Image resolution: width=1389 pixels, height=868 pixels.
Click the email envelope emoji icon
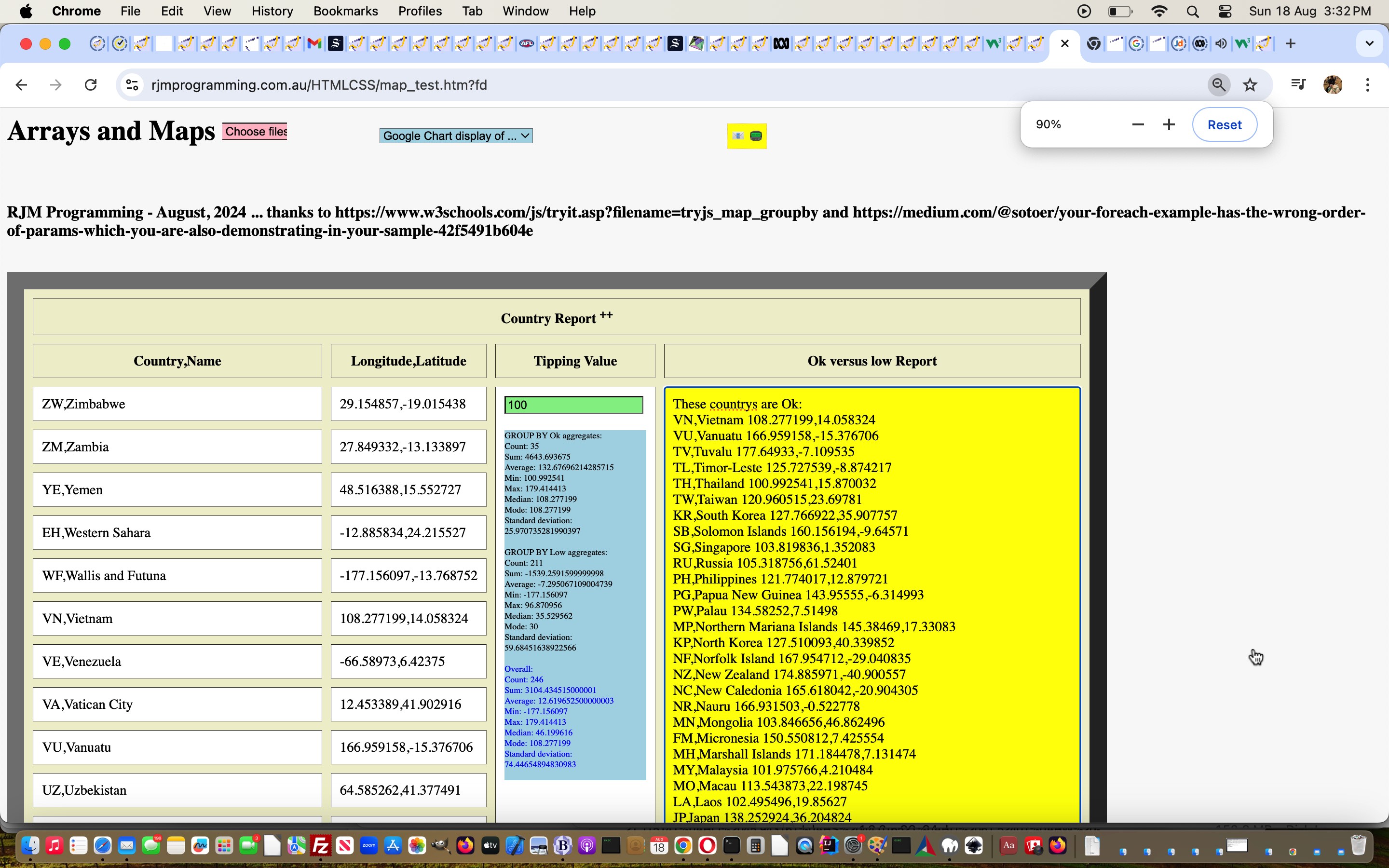tap(738, 136)
